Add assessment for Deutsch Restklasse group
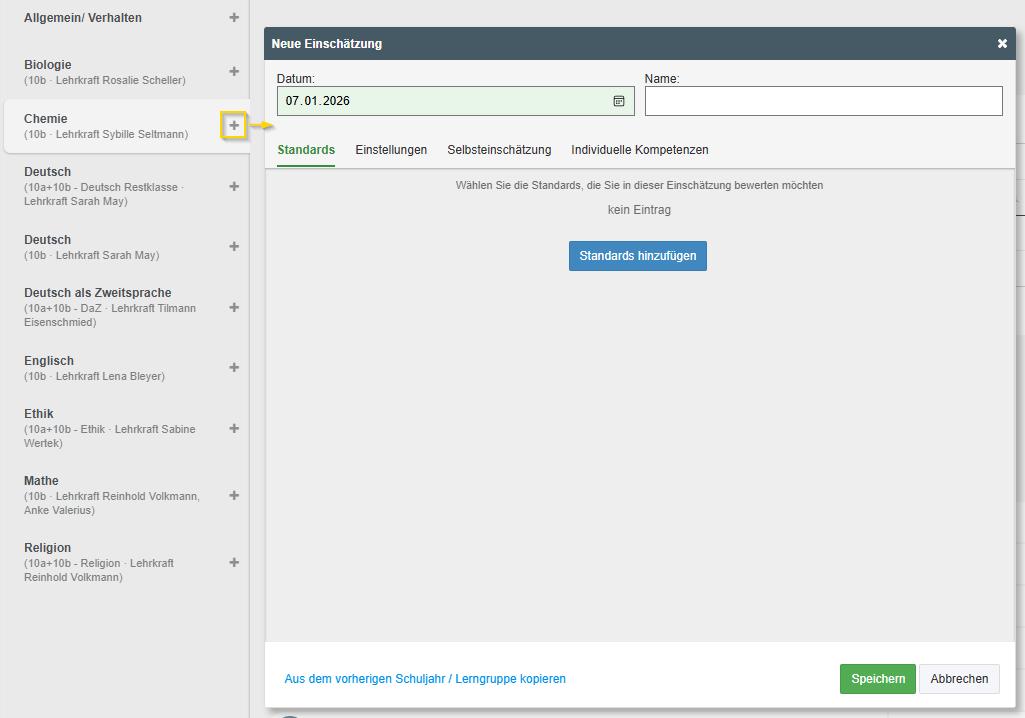The width and height of the screenshot is (1025, 718). coord(234,186)
